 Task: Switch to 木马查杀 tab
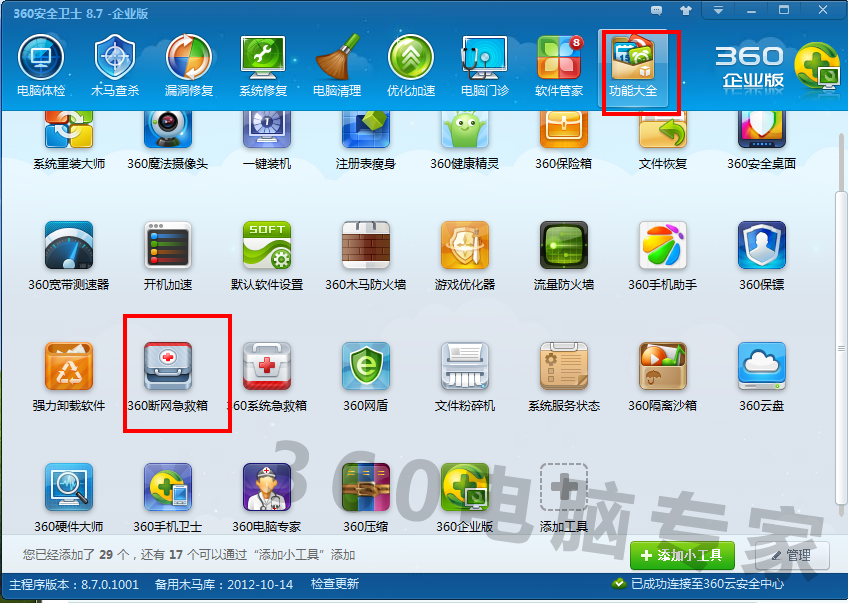pyautogui.click(x=115, y=66)
